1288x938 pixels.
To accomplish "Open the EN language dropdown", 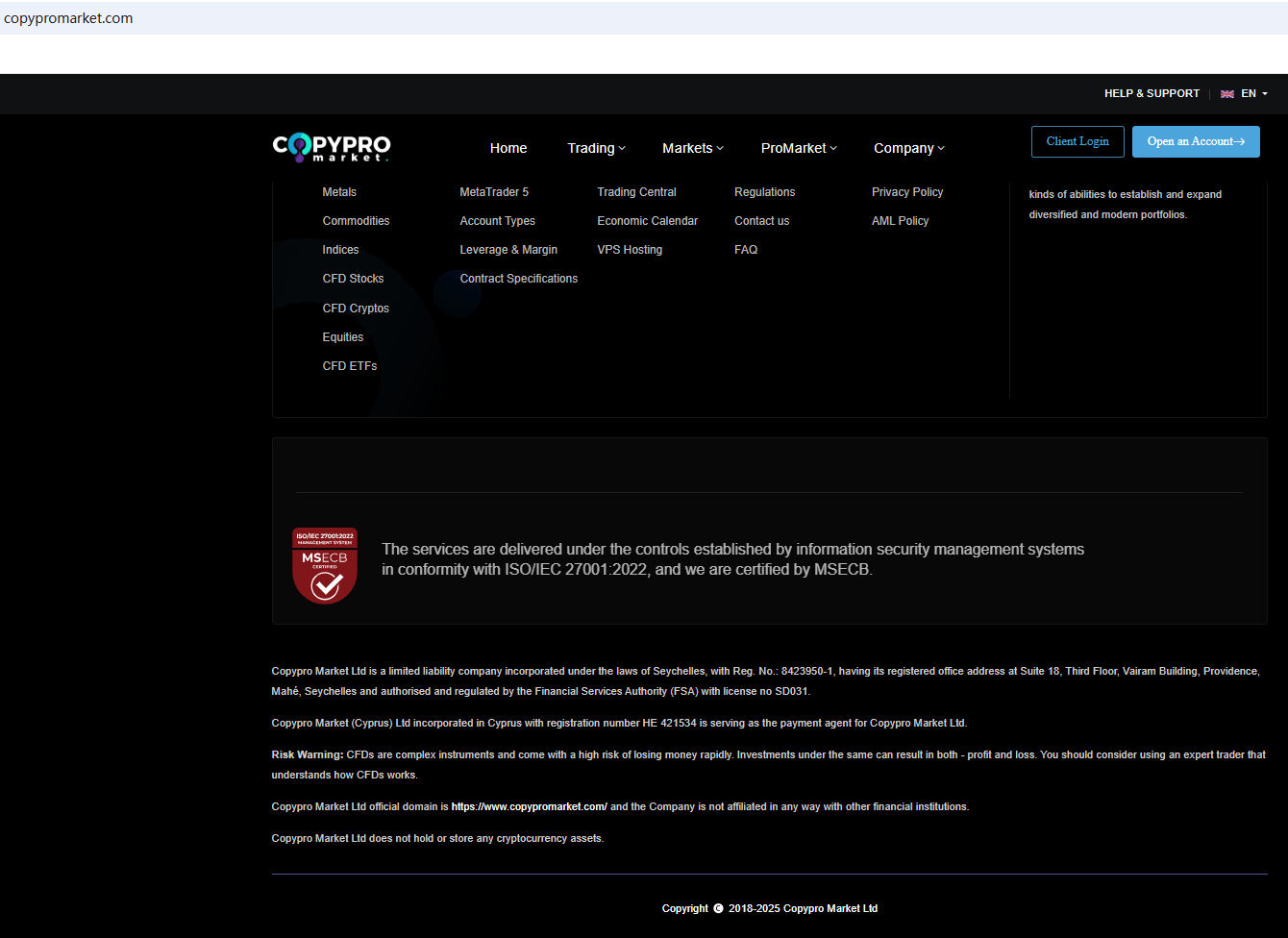I will tap(1254, 94).
